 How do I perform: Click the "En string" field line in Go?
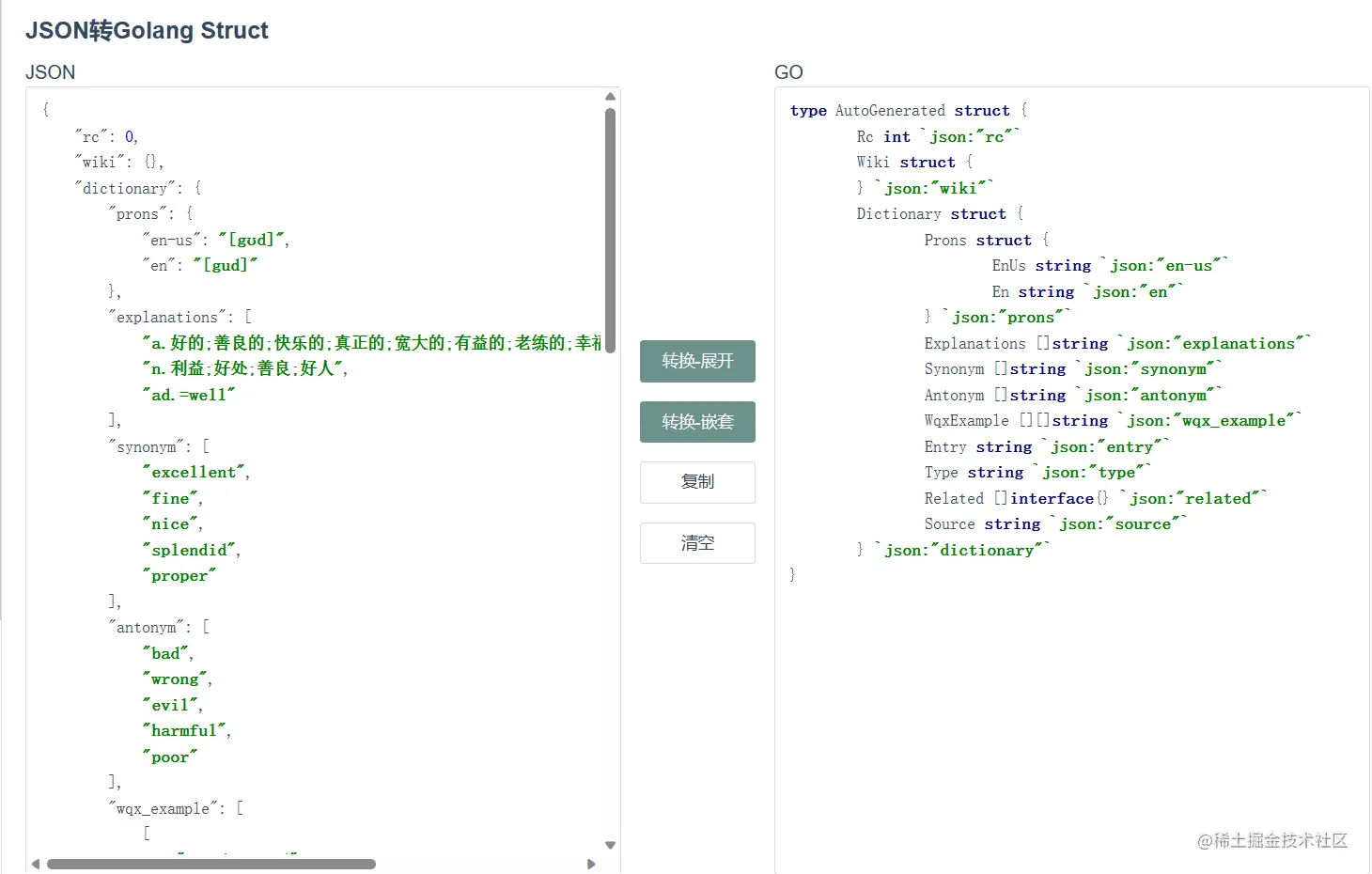click(1088, 292)
